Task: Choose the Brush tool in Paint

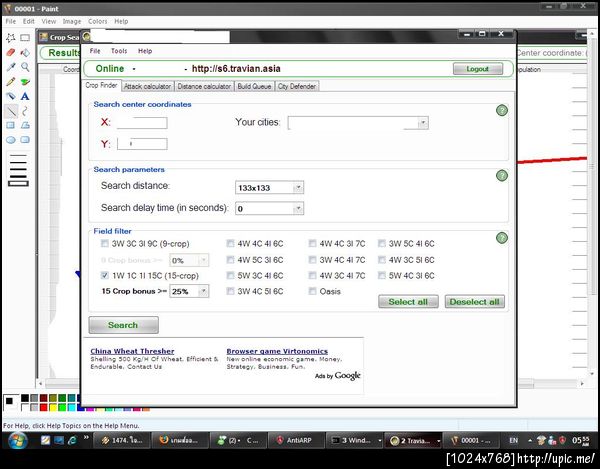Action: coord(25,81)
